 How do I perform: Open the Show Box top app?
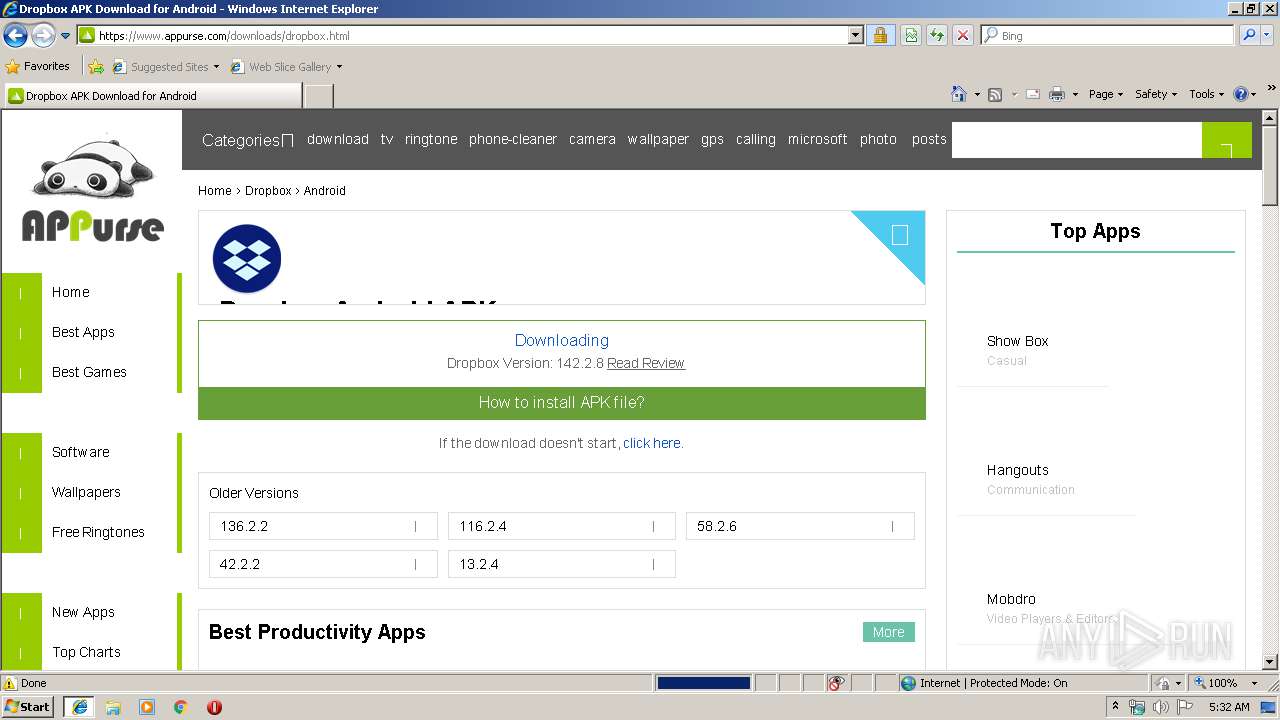[1017, 341]
